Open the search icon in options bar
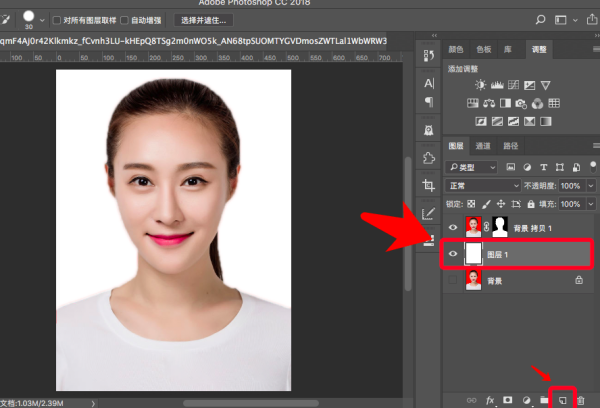The width and height of the screenshot is (600, 408). tap(540, 20)
